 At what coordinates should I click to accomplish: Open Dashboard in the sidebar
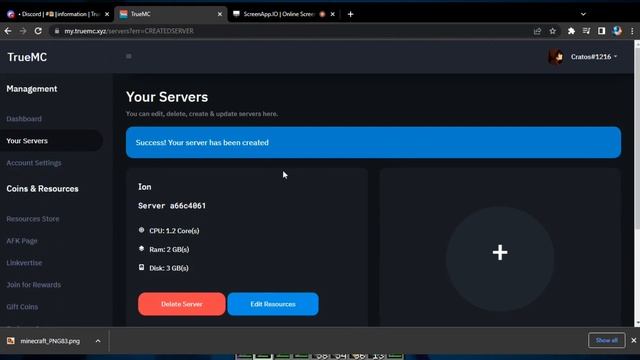tap(24, 119)
